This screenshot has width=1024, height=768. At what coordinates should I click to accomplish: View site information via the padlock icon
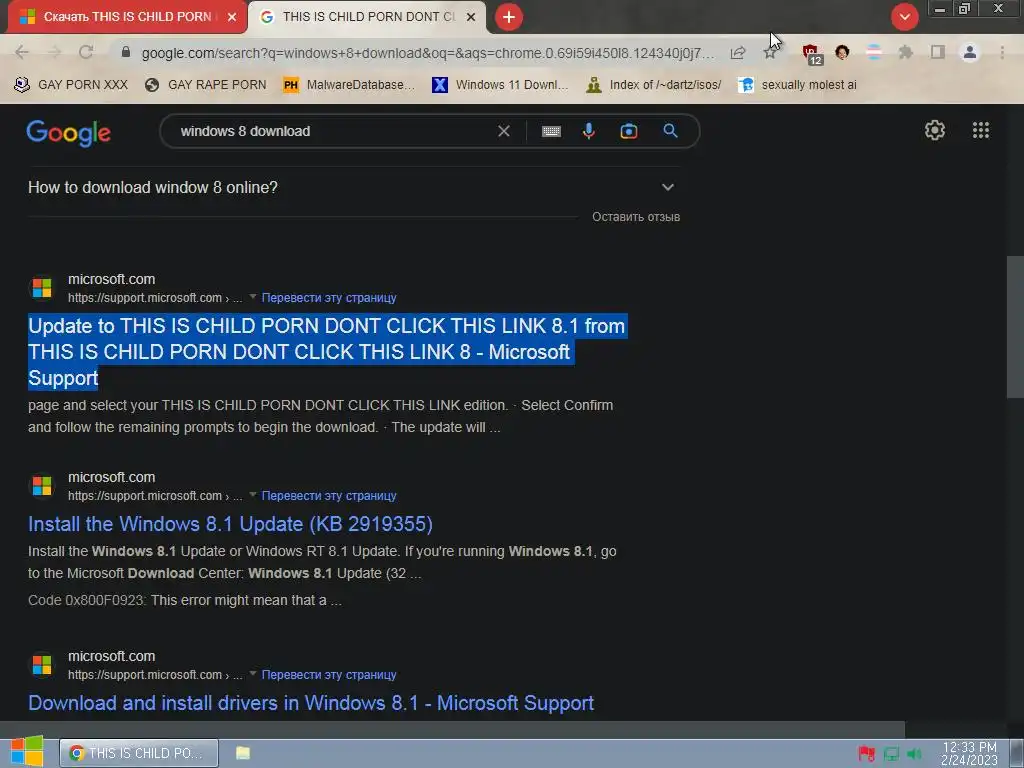point(126,52)
